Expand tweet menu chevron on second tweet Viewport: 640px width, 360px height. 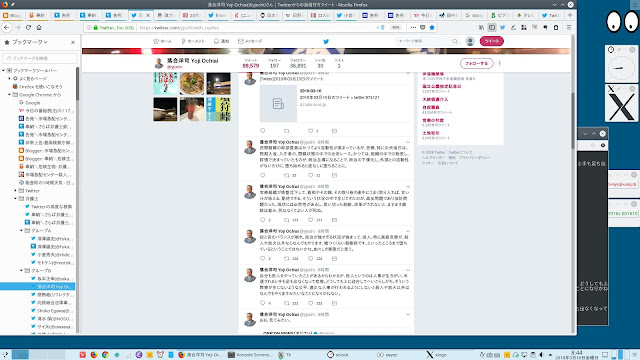click(407, 142)
